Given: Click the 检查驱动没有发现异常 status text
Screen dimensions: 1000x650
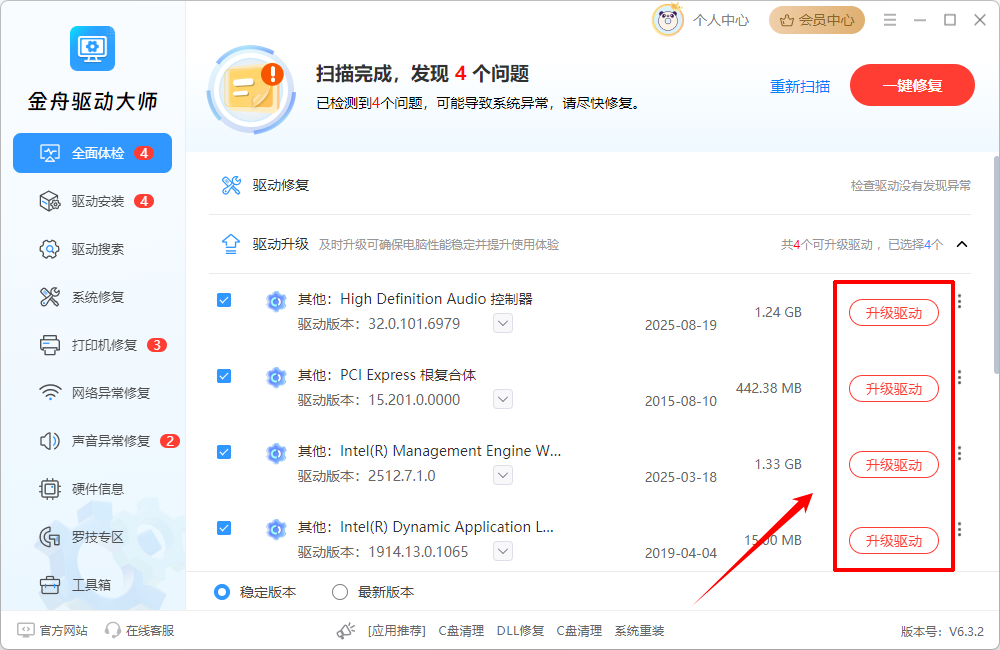Looking at the screenshot, I should pos(911,186).
